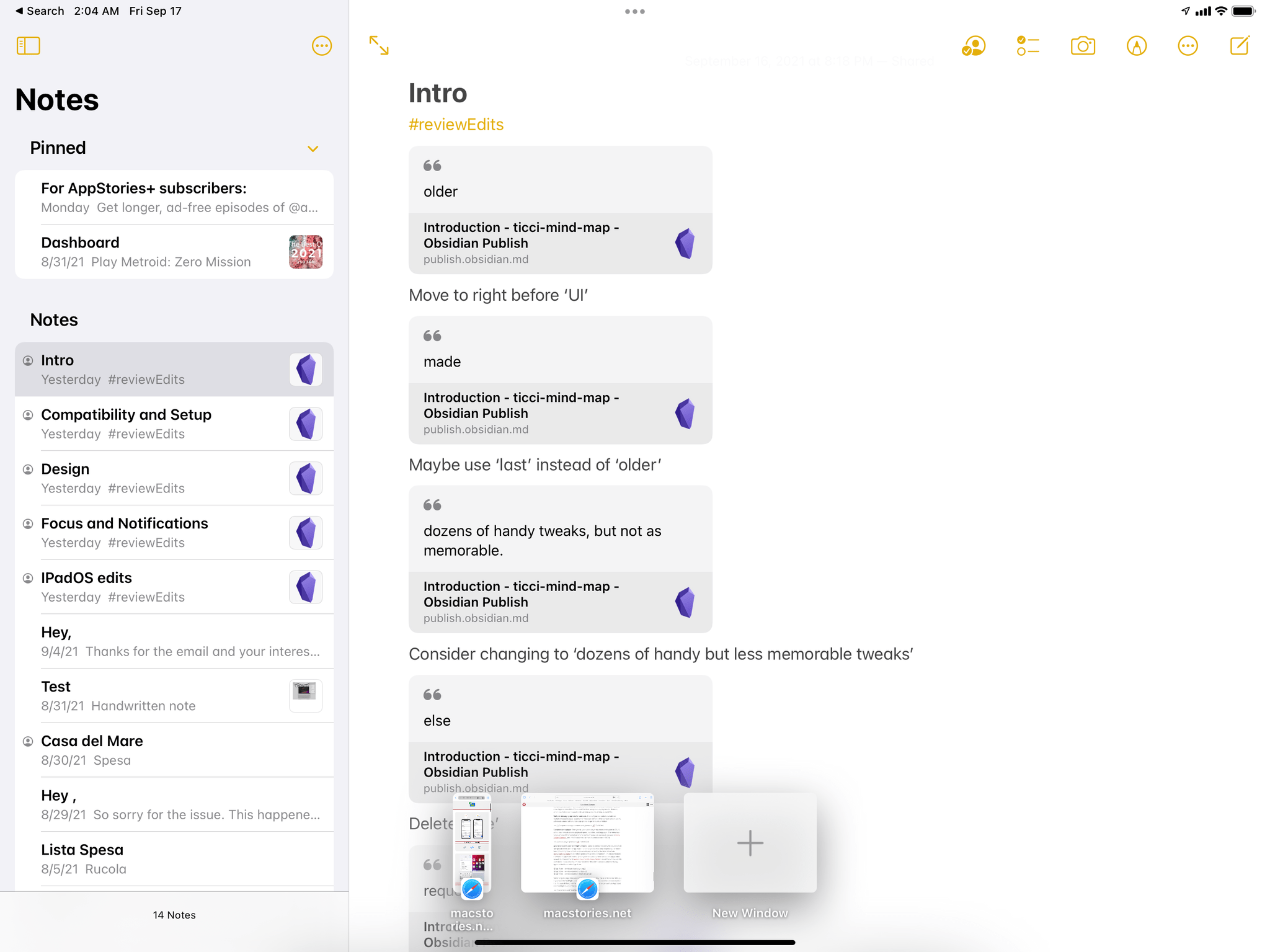Image resolution: width=1270 pixels, height=952 pixels.
Task: Open the Focus and Notifications note
Action: [x=174, y=533]
